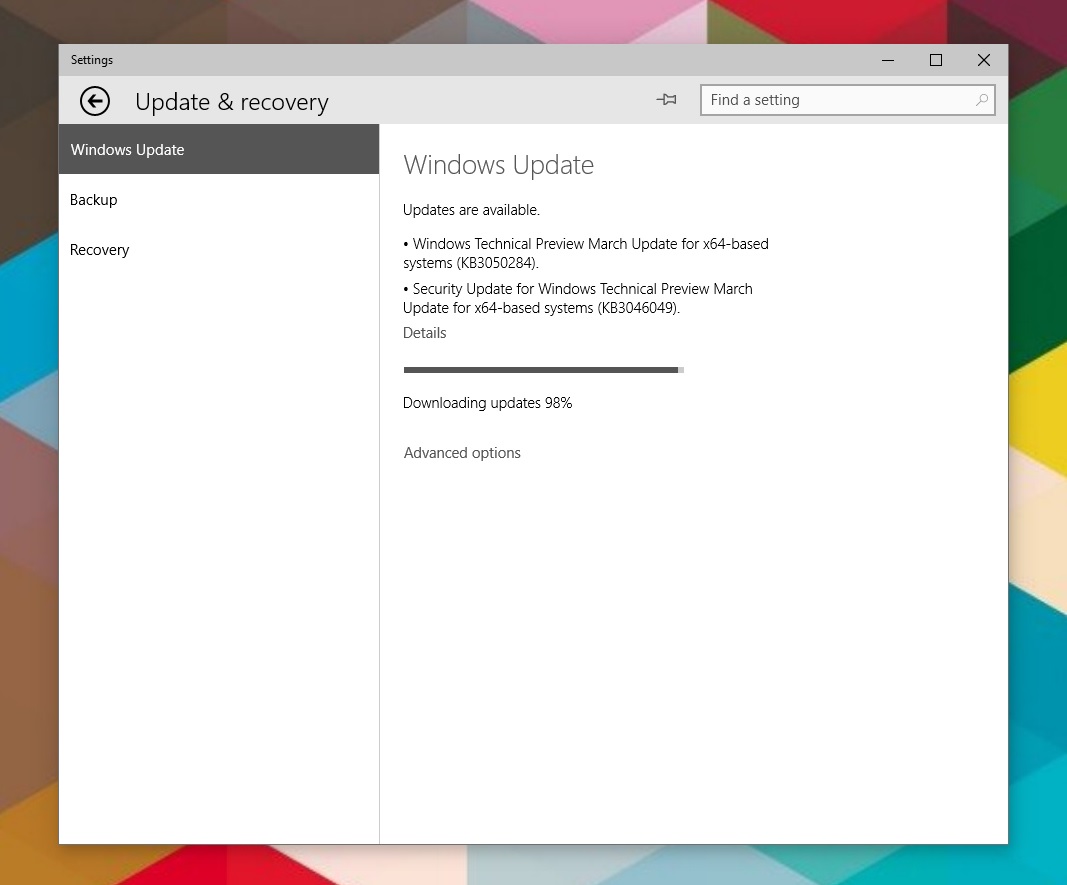Screen dimensions: 1067x885
Task: Click the Update & recovery title
Action: 231,102
